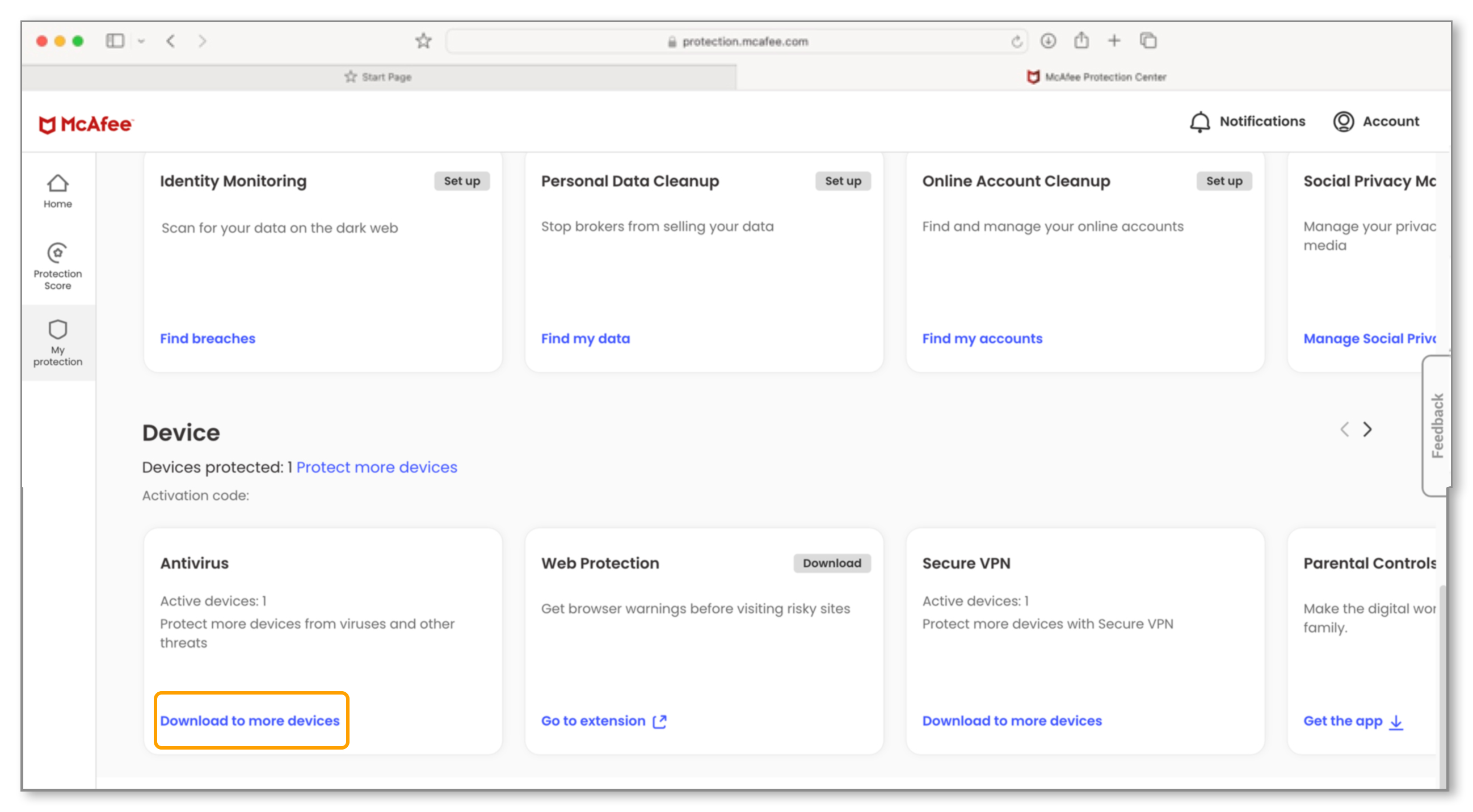Expand sidebar dropdown chevron in toolbar
The width and height of the screenshot is (1473, 812).
141,41
